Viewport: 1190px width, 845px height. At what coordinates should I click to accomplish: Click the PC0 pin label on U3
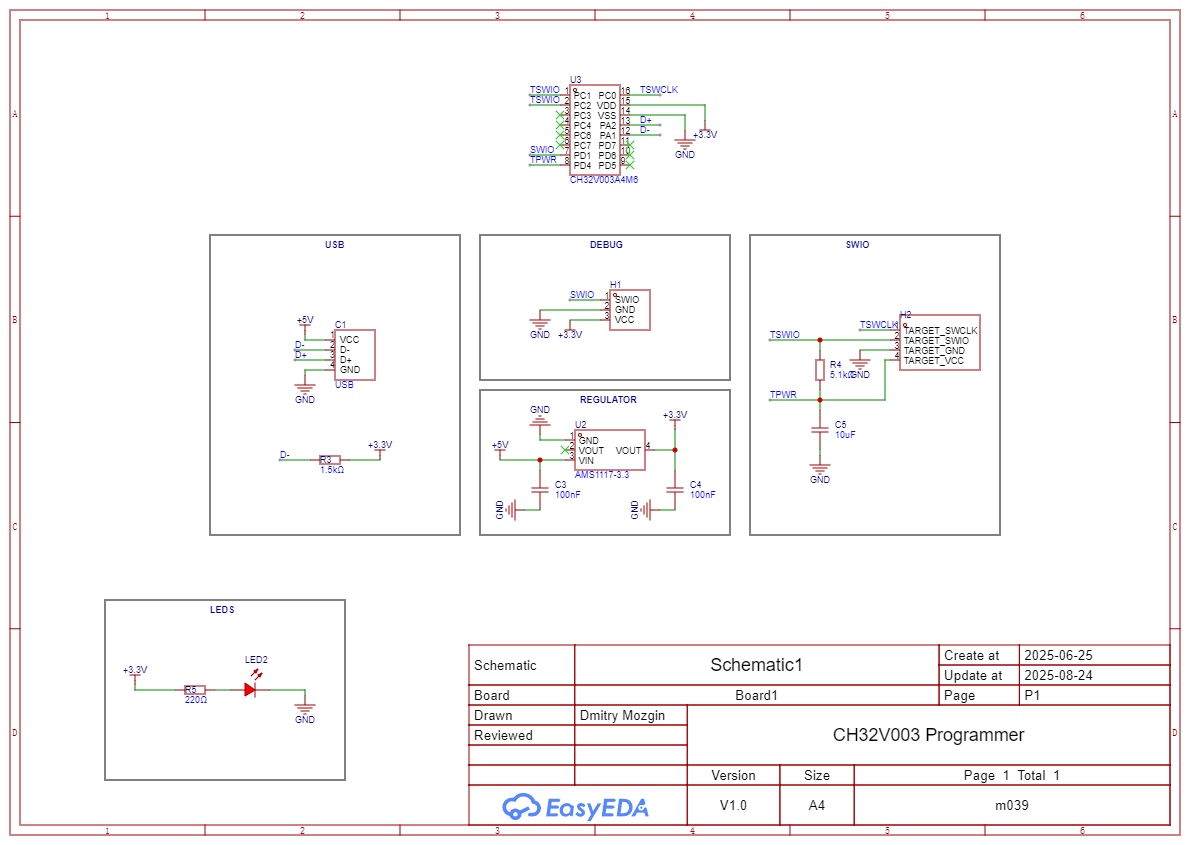coord(607,96)
